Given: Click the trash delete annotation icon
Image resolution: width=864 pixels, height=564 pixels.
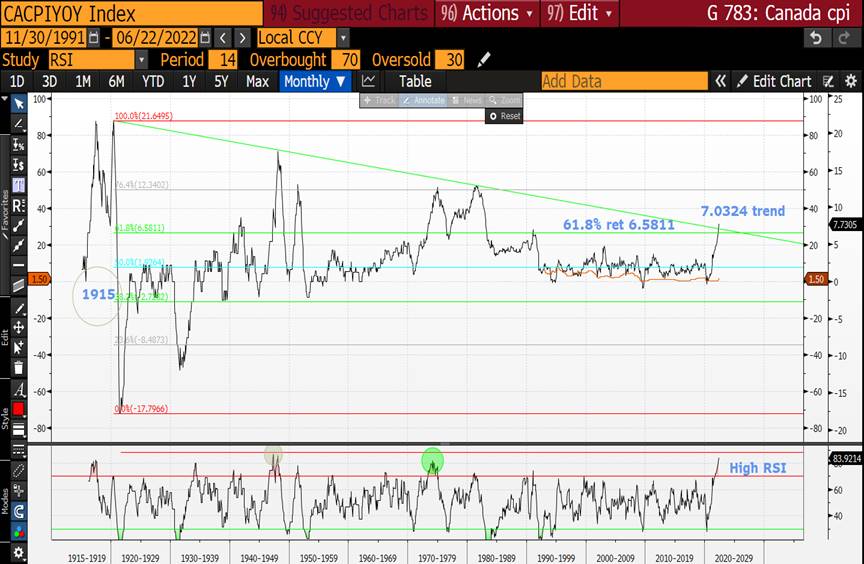Looking at the screenshot, I should tap(18, 367).
